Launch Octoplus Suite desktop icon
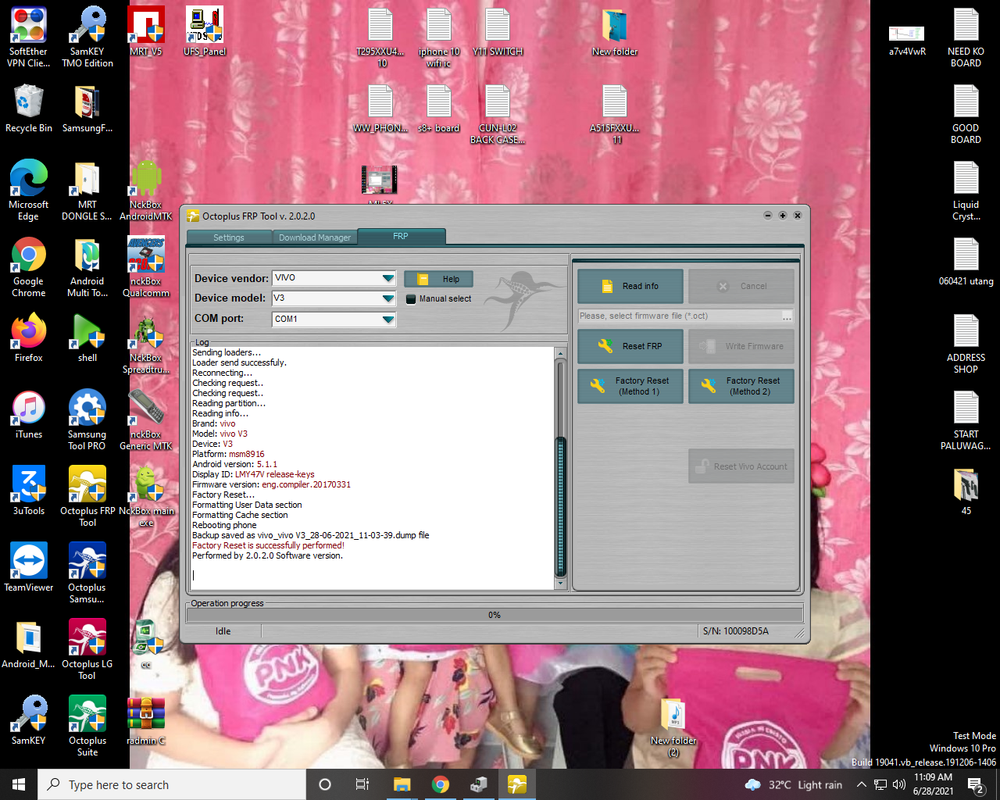The image size is (1000, 800). pyautogui.click(x=87, y=726)
